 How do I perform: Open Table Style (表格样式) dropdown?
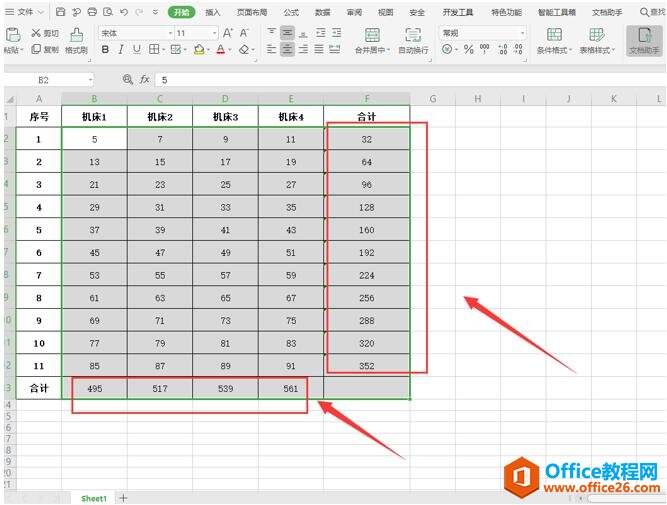click(613, 50)
